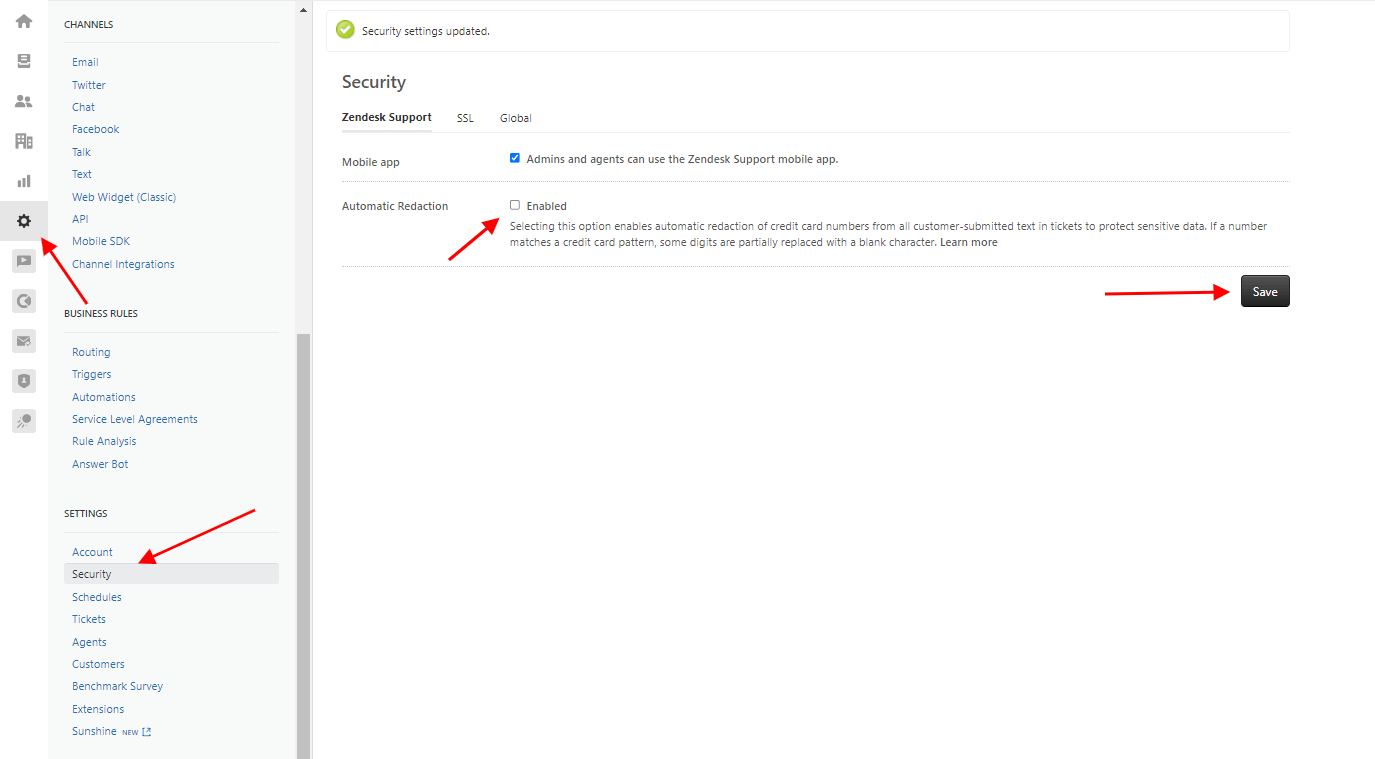Open the Twitter channel settings
Screen dimensions: 1375x759
89,85
